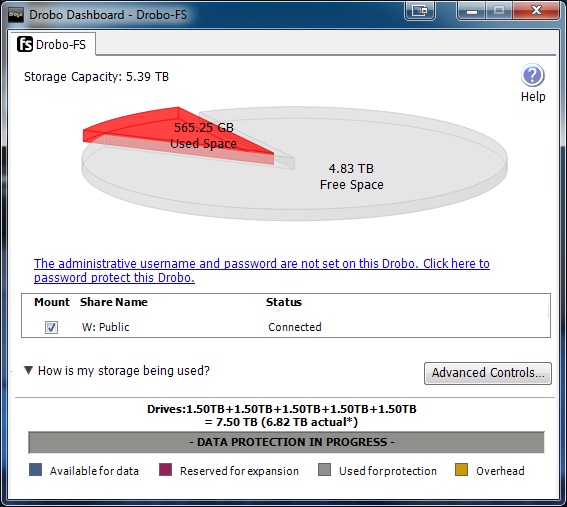
Task: Click the 'Data Protection In Progress' bar
Action: [286, 442]
